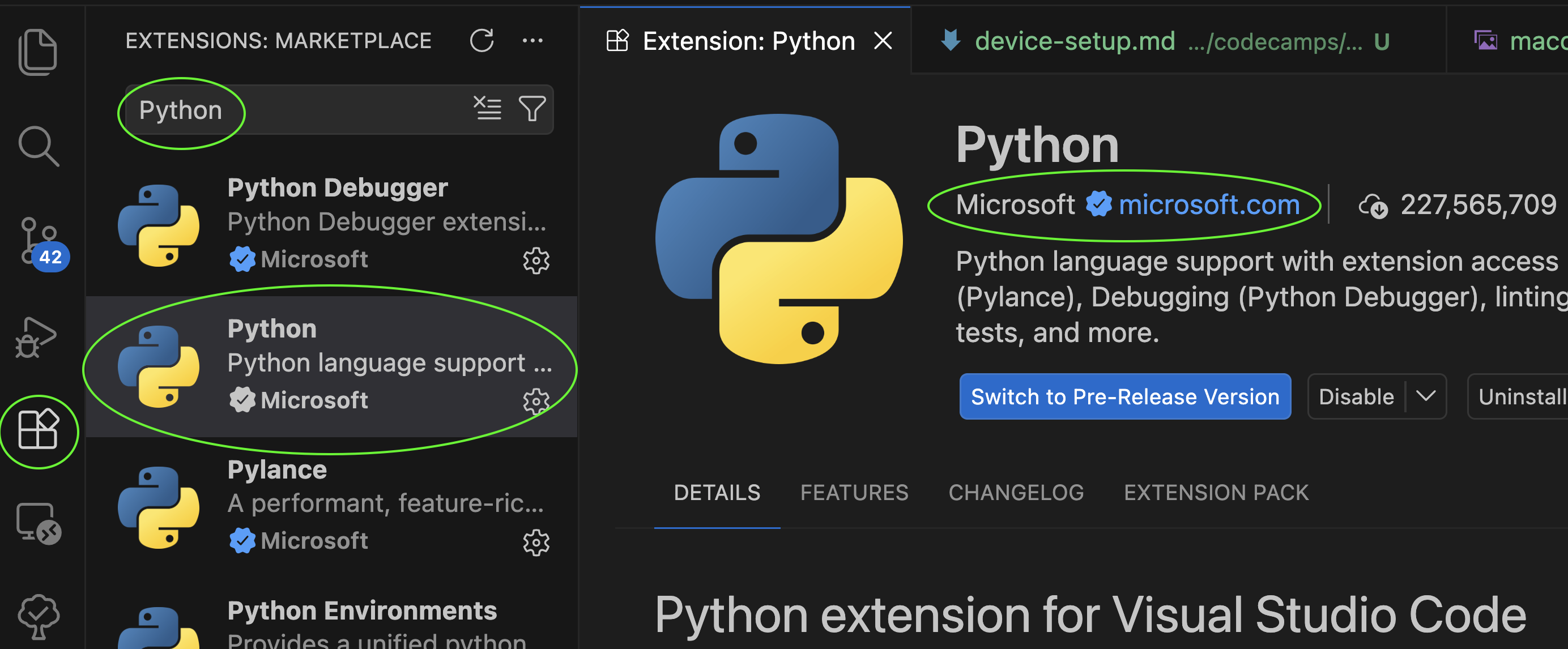The image size is (1568, 649).
Task: Open the EXTENSION PACK tab
Action: (x=1216, y=493)
